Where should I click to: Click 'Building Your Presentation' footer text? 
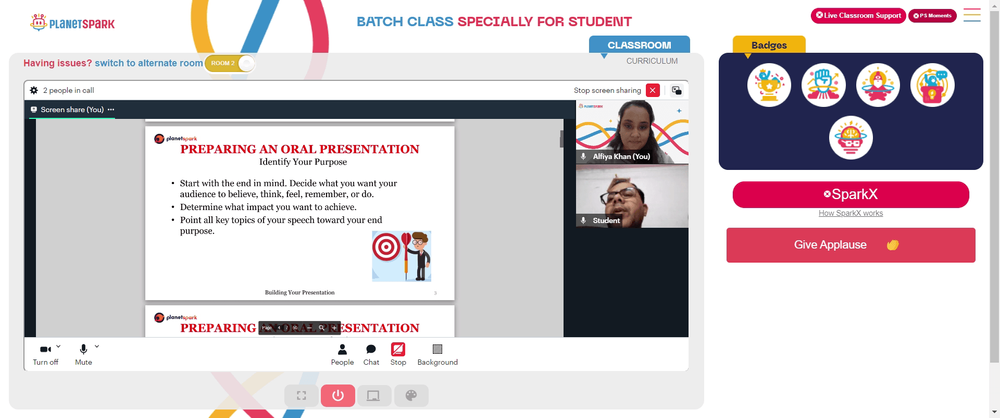coord(300,292)
